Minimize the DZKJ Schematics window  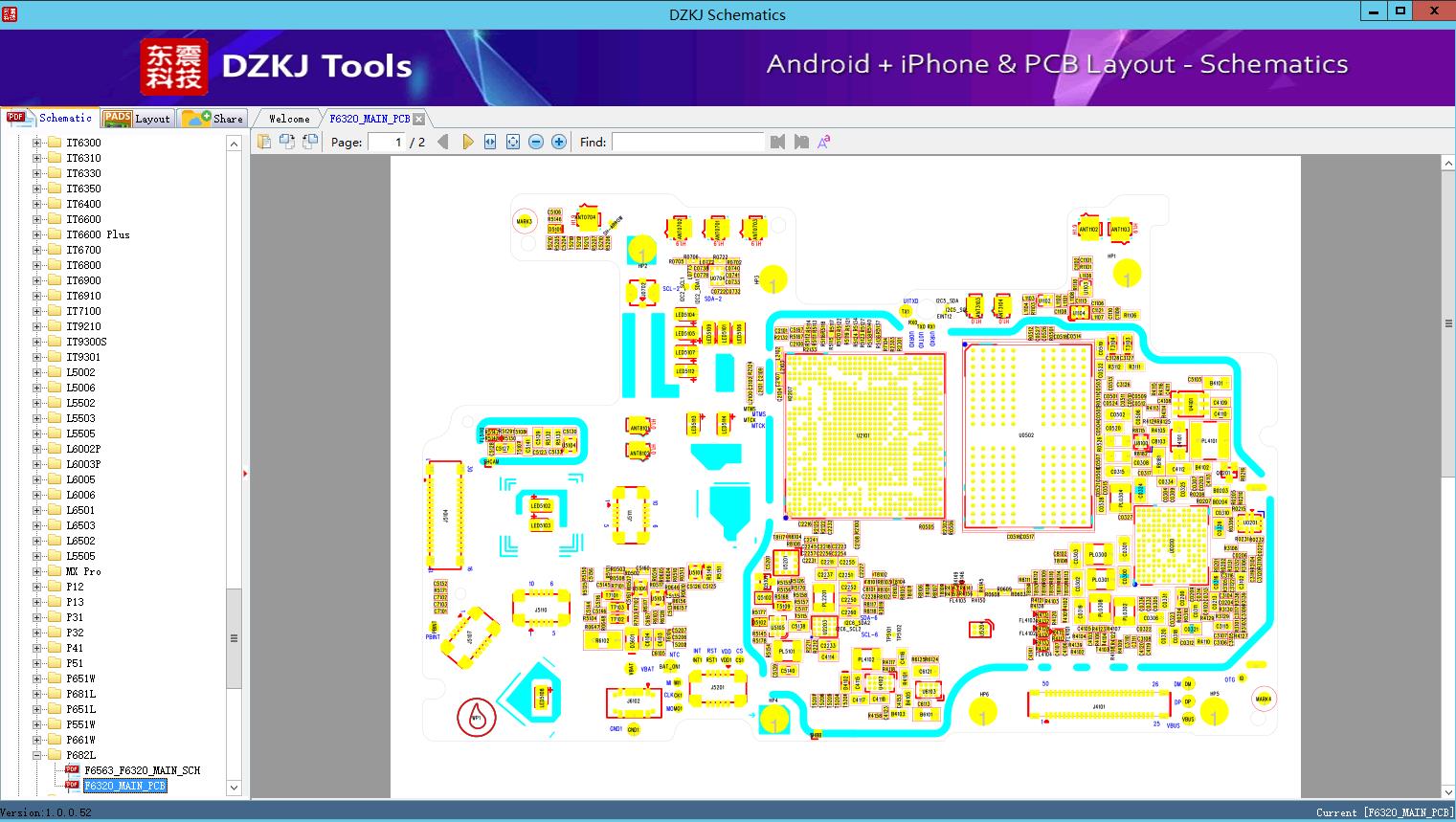pyautogui.click(x=1376, y=12)
